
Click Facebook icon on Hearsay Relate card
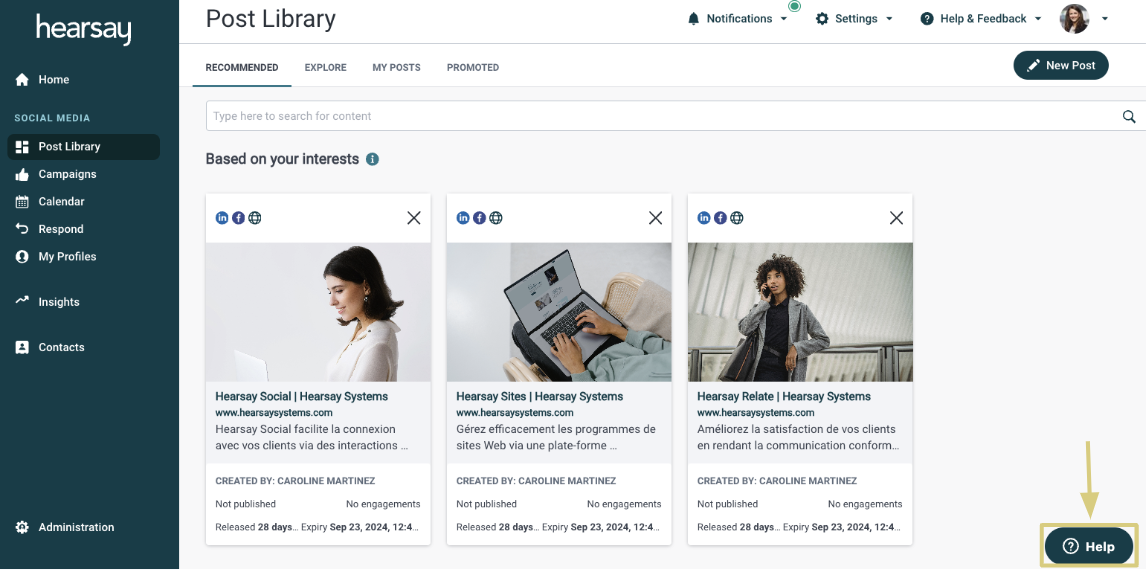click(720, 218)
